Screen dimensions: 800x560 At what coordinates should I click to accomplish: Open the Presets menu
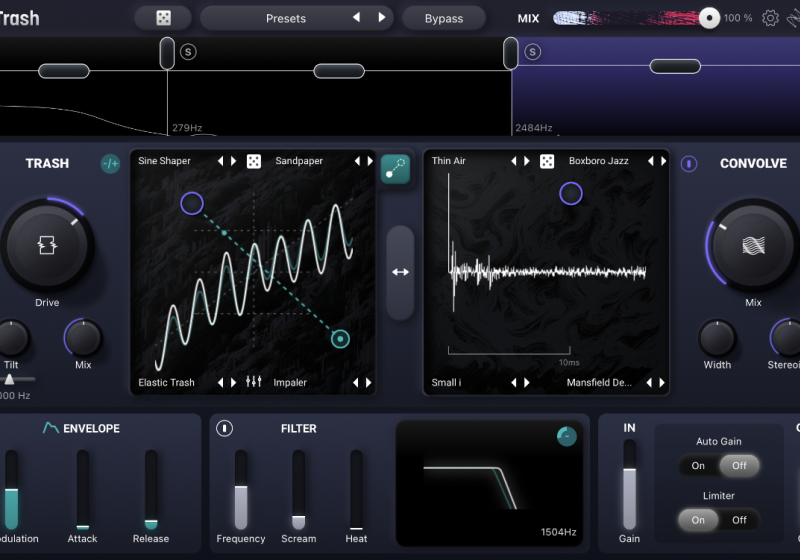(286, 18)
